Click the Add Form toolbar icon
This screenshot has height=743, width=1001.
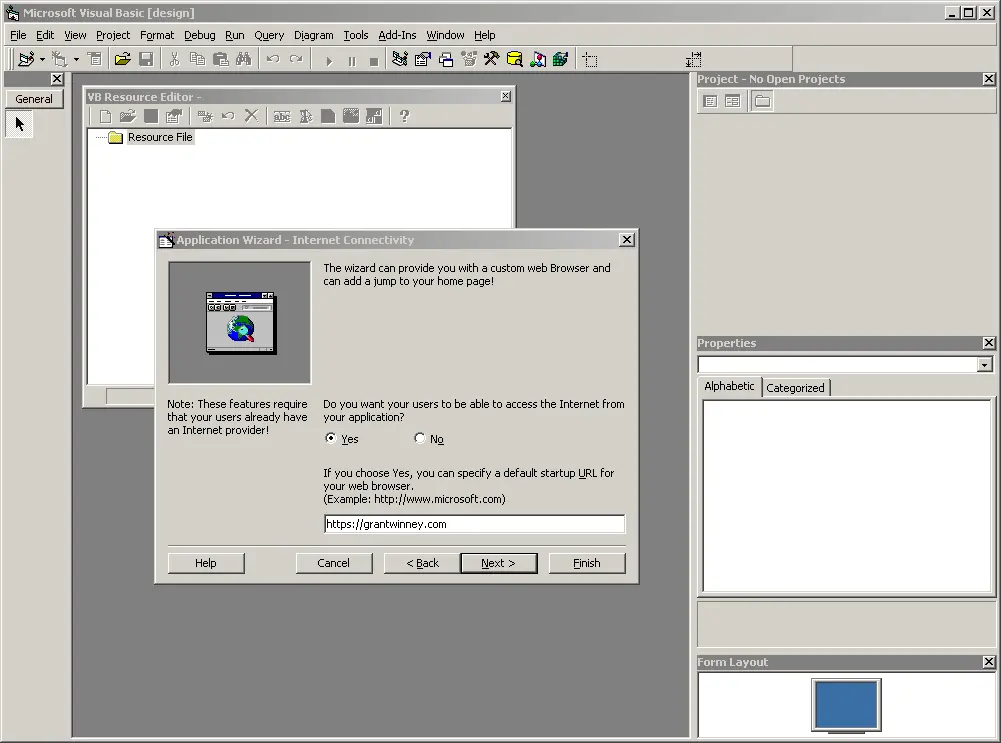[59, 59]
